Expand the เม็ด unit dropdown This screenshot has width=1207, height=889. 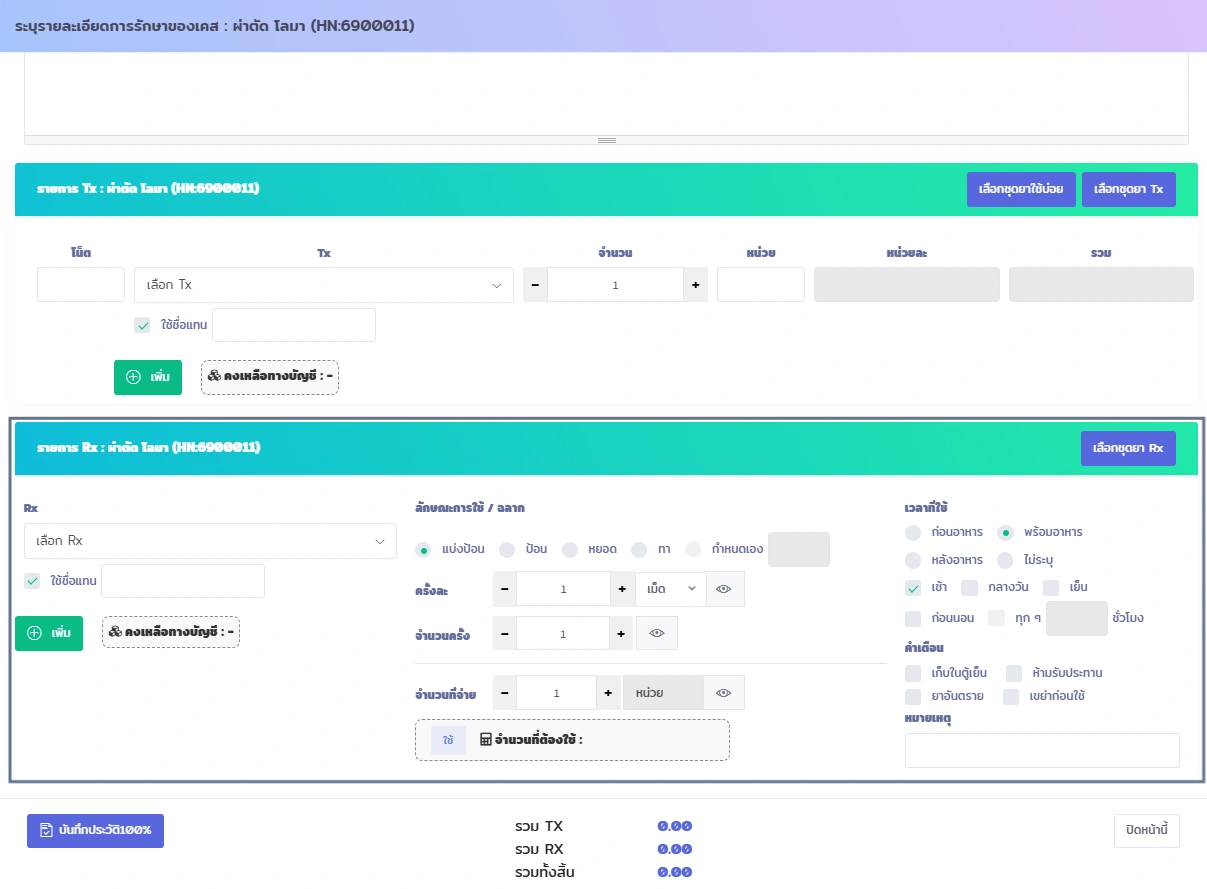pyautogui.click(x=670, y=589)
